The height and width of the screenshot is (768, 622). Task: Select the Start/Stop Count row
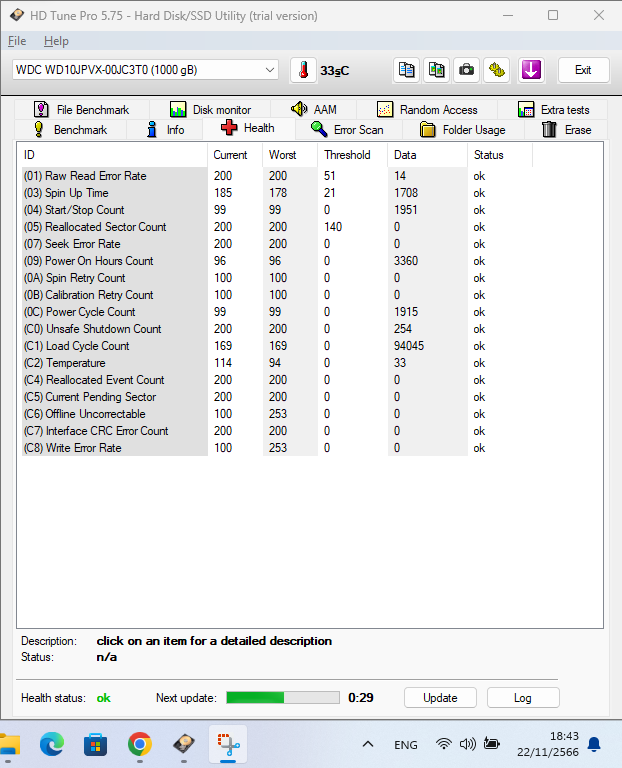[277, 210]
